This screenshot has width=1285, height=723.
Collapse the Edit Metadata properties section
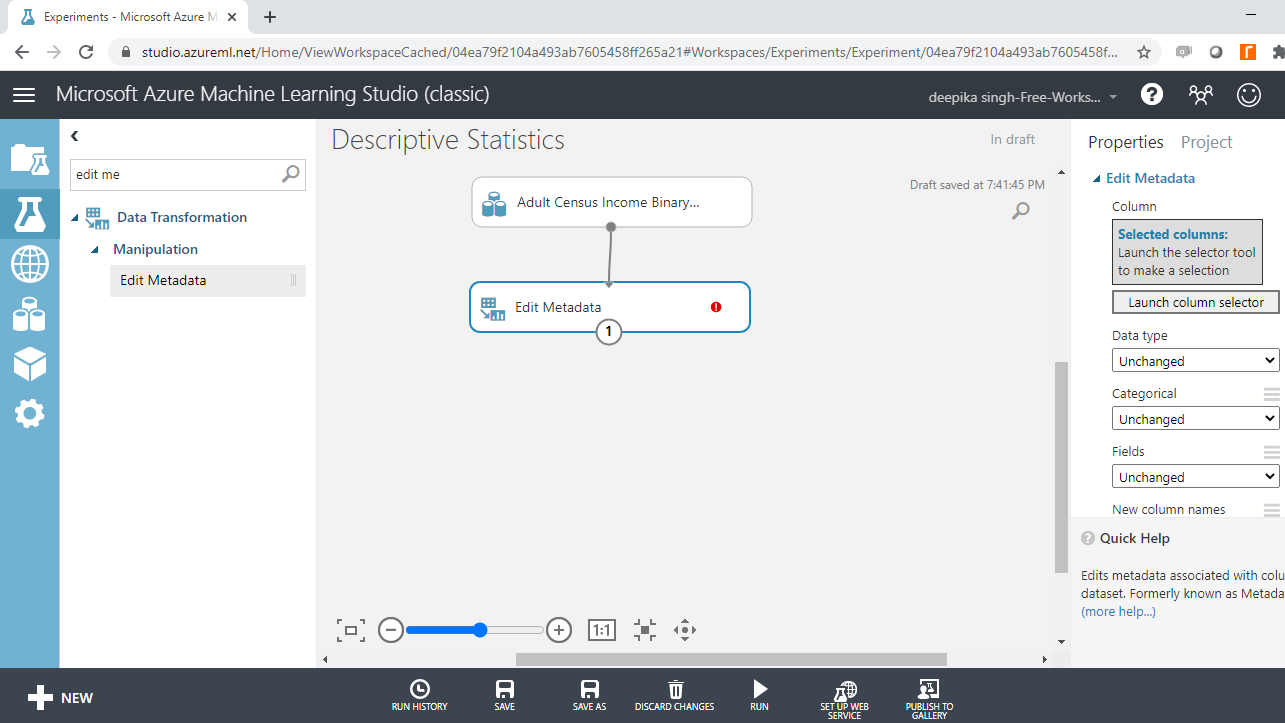[1096, 179]
